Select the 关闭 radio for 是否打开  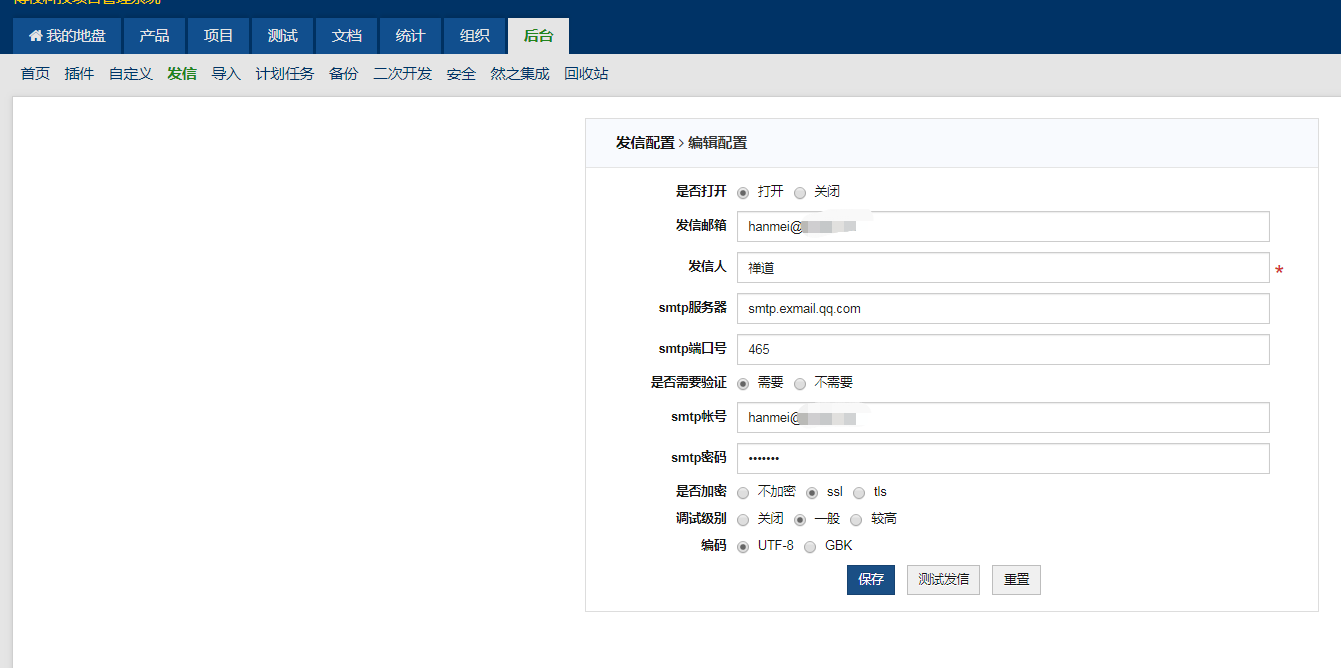point(800,192)
